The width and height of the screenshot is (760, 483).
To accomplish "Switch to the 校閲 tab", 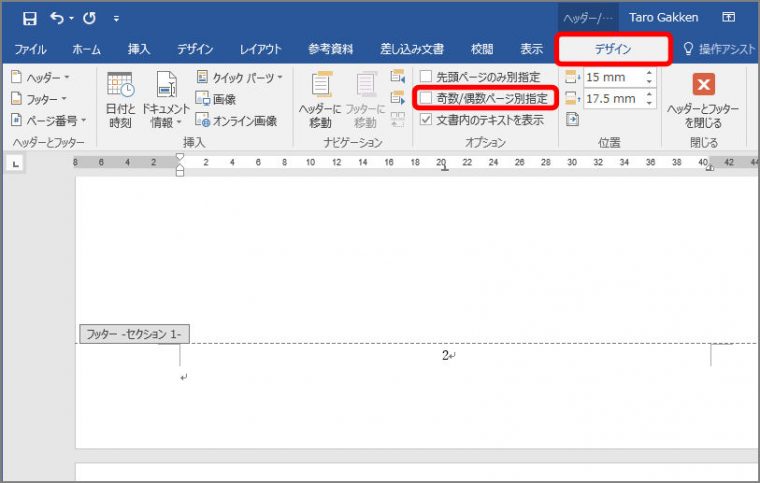I will (x=482, y=49).
